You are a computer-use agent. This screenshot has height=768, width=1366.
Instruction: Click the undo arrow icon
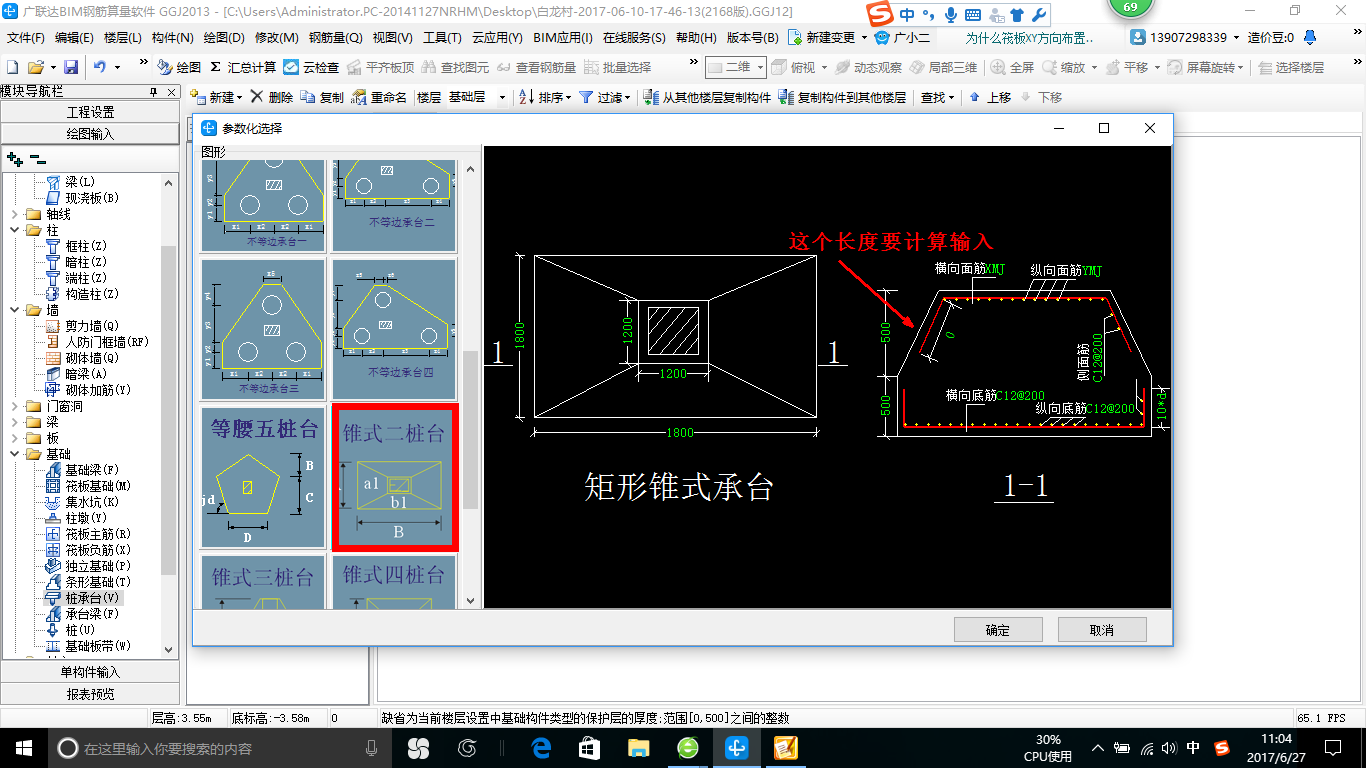coord(100,67)
